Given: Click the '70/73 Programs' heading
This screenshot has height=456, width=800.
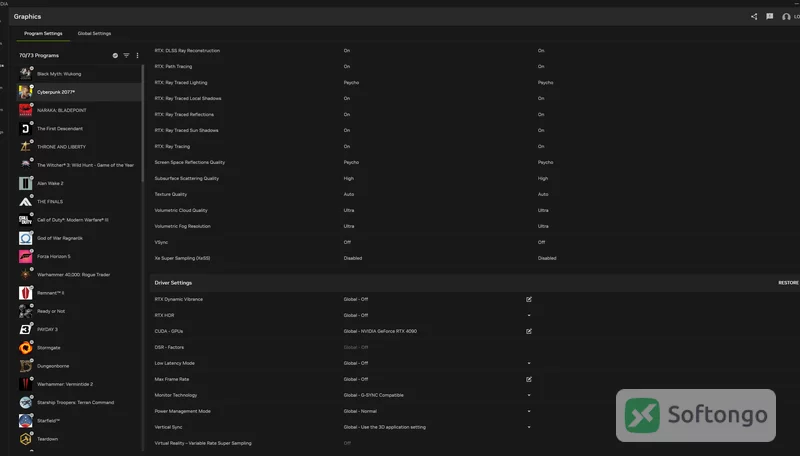Looking at the screenshot, I should point(39,56).
